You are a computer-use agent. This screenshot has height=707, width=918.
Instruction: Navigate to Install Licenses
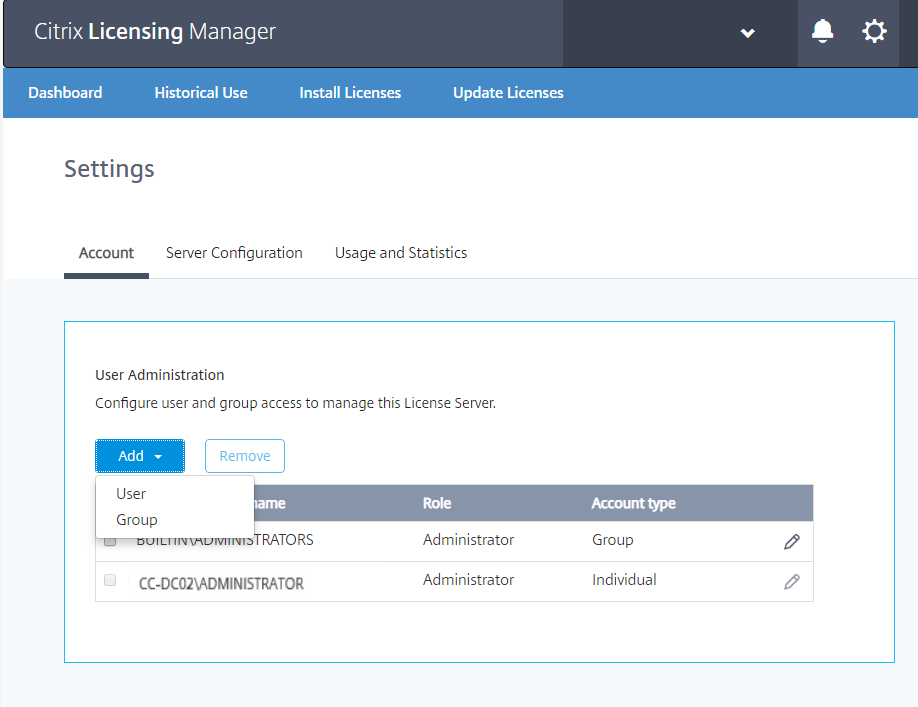pyautogui.click(x=350, y=93)
